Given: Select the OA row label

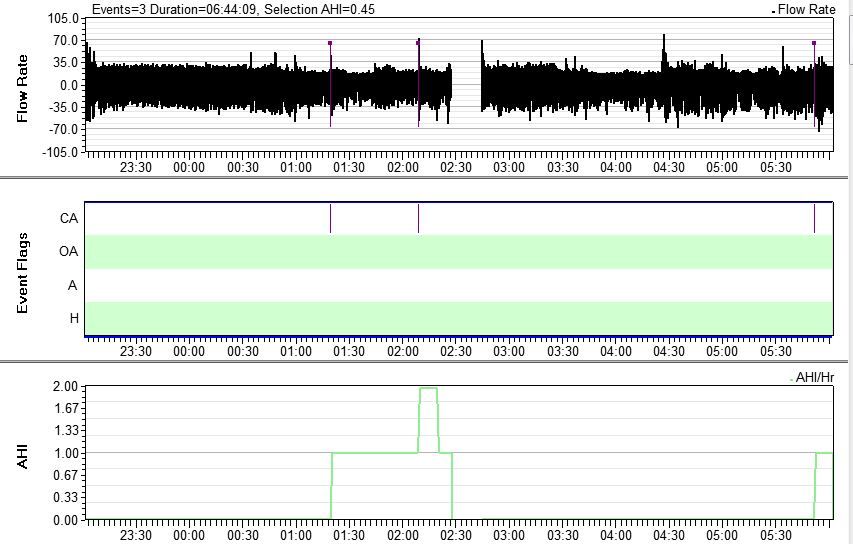Looking at the screenshot, I should coord(69,252).
